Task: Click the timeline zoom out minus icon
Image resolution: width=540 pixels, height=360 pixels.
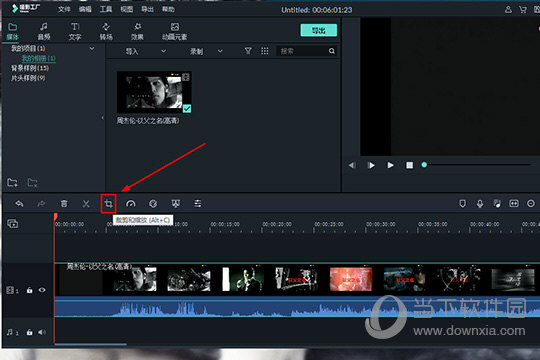Action: coord(531,204)
